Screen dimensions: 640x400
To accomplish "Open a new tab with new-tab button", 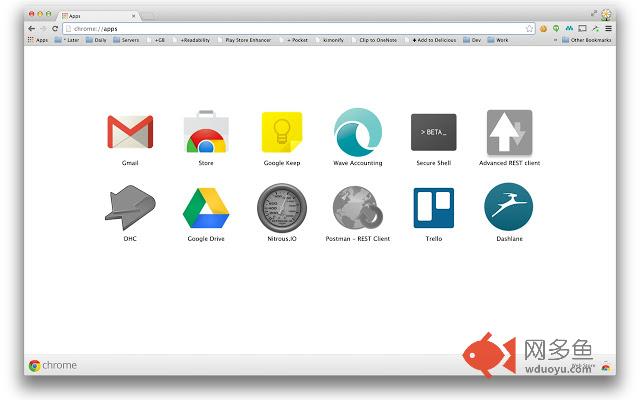I will (x=148, y=16).
